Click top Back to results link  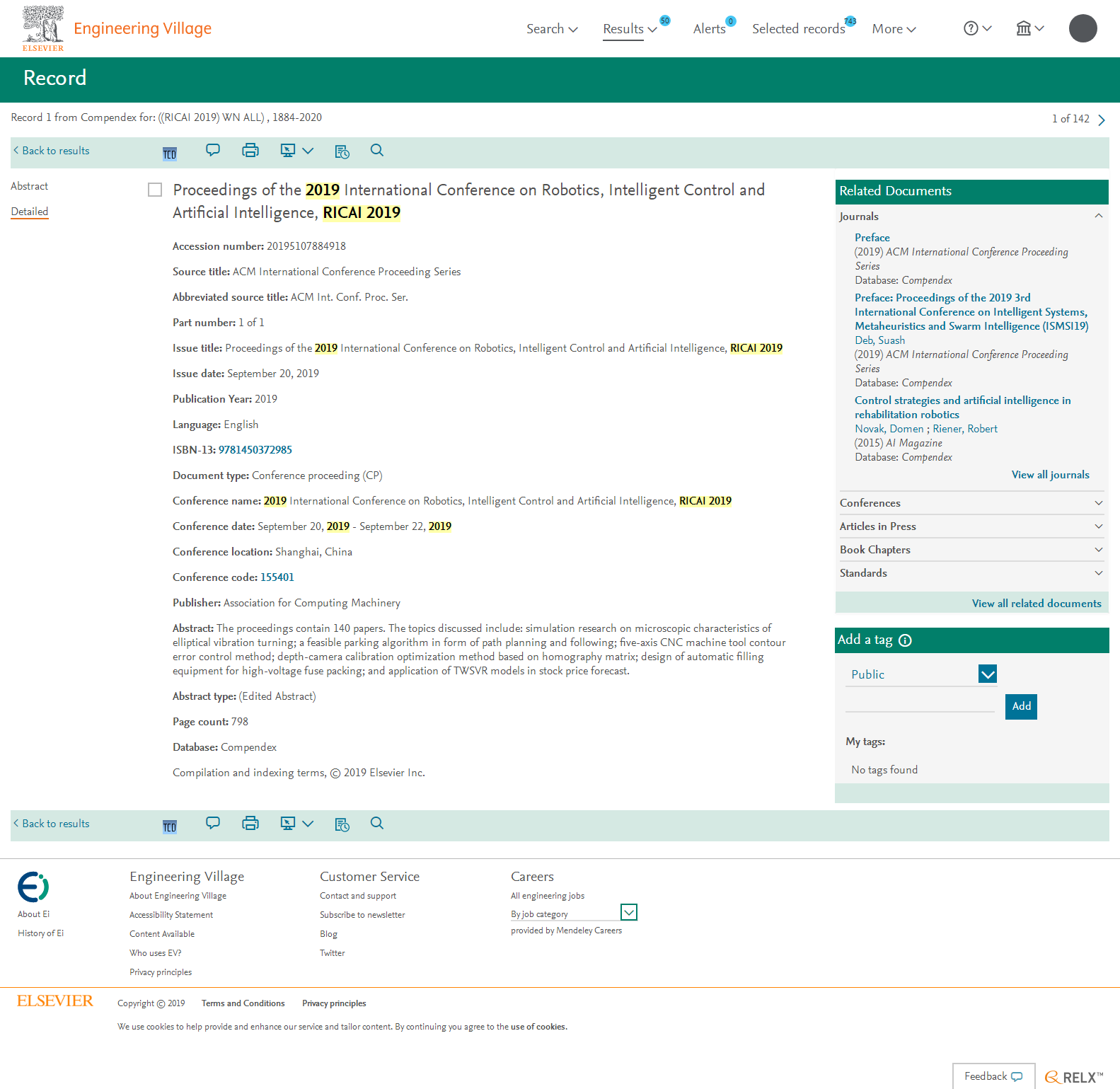coord(51,151)
